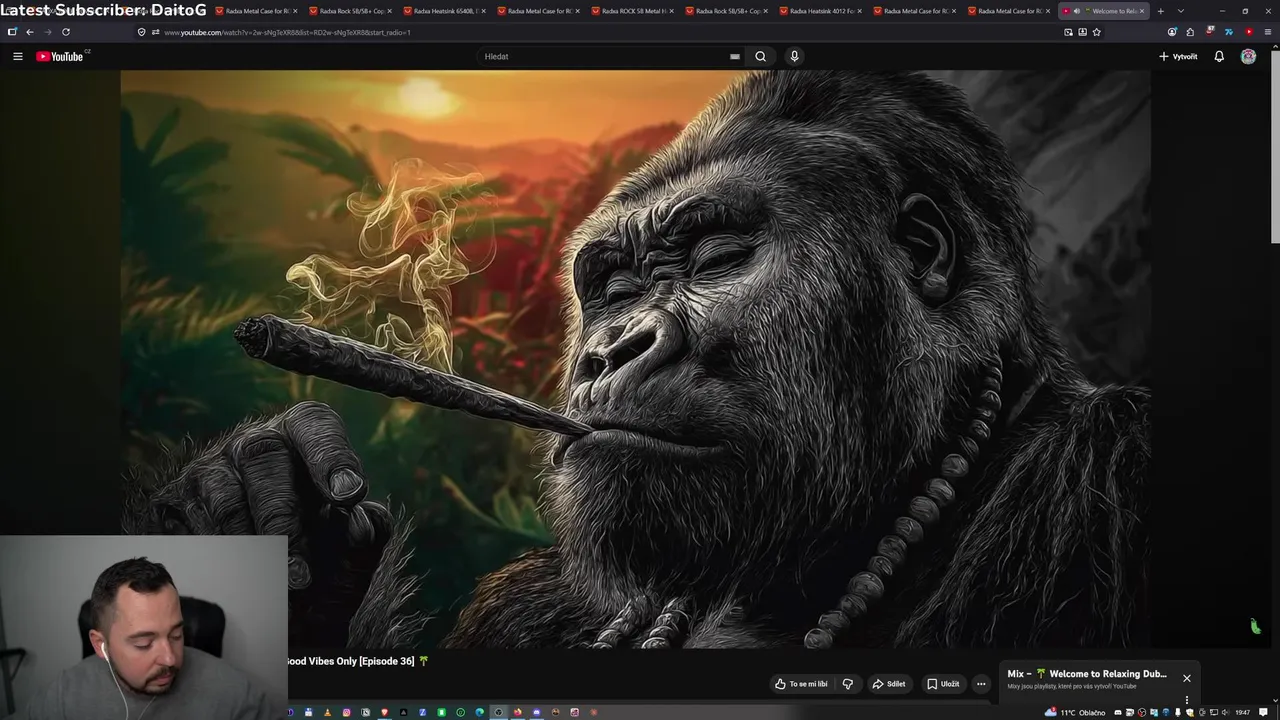Go to the YouTube home logo
Viewport: 1280px width, 720px height.
pos(61,56)
